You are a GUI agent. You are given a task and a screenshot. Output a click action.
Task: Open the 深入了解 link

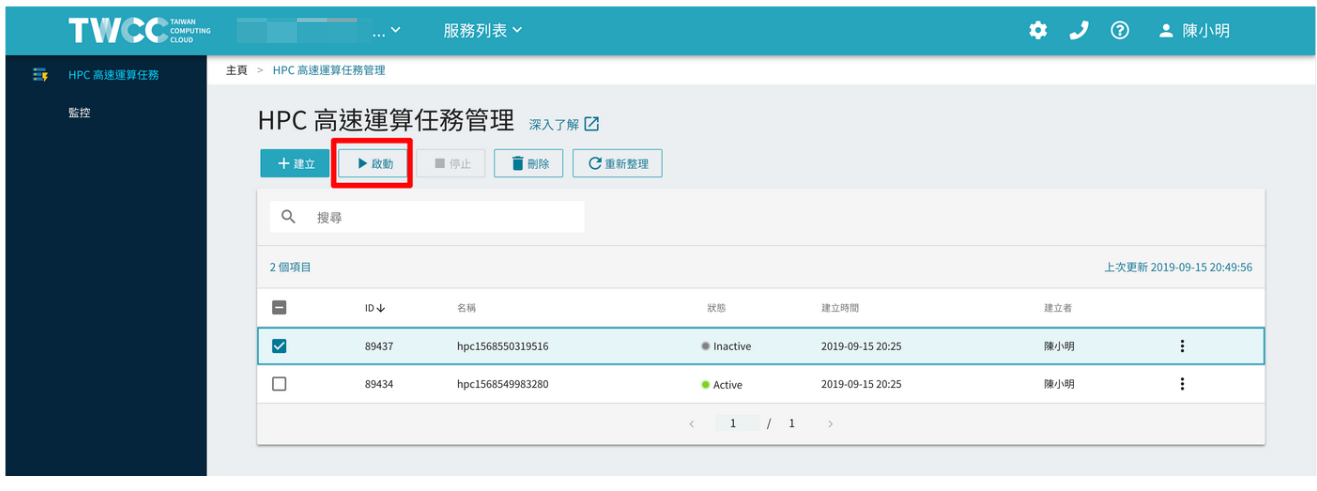click(564, 124)
